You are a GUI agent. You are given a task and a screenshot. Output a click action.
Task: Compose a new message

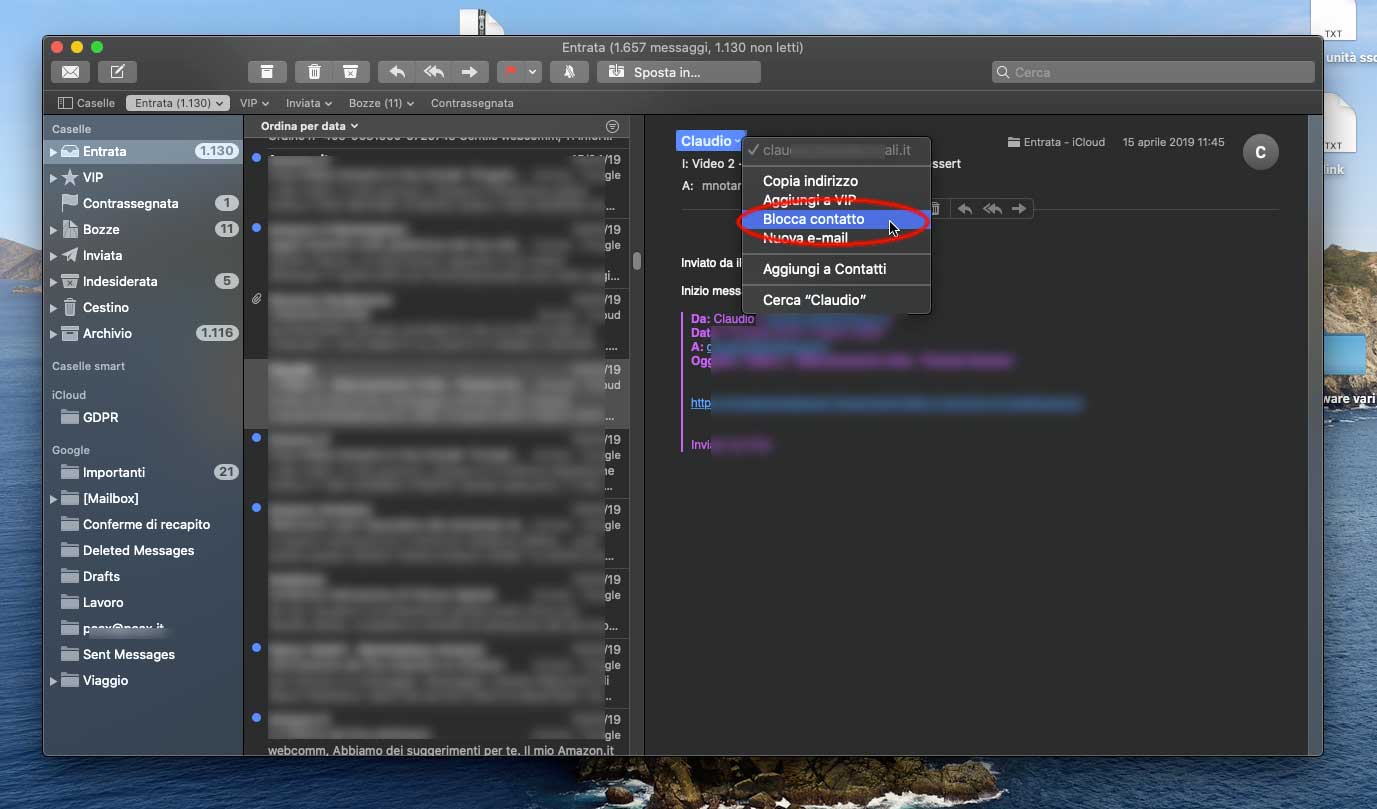pos(117,72)
